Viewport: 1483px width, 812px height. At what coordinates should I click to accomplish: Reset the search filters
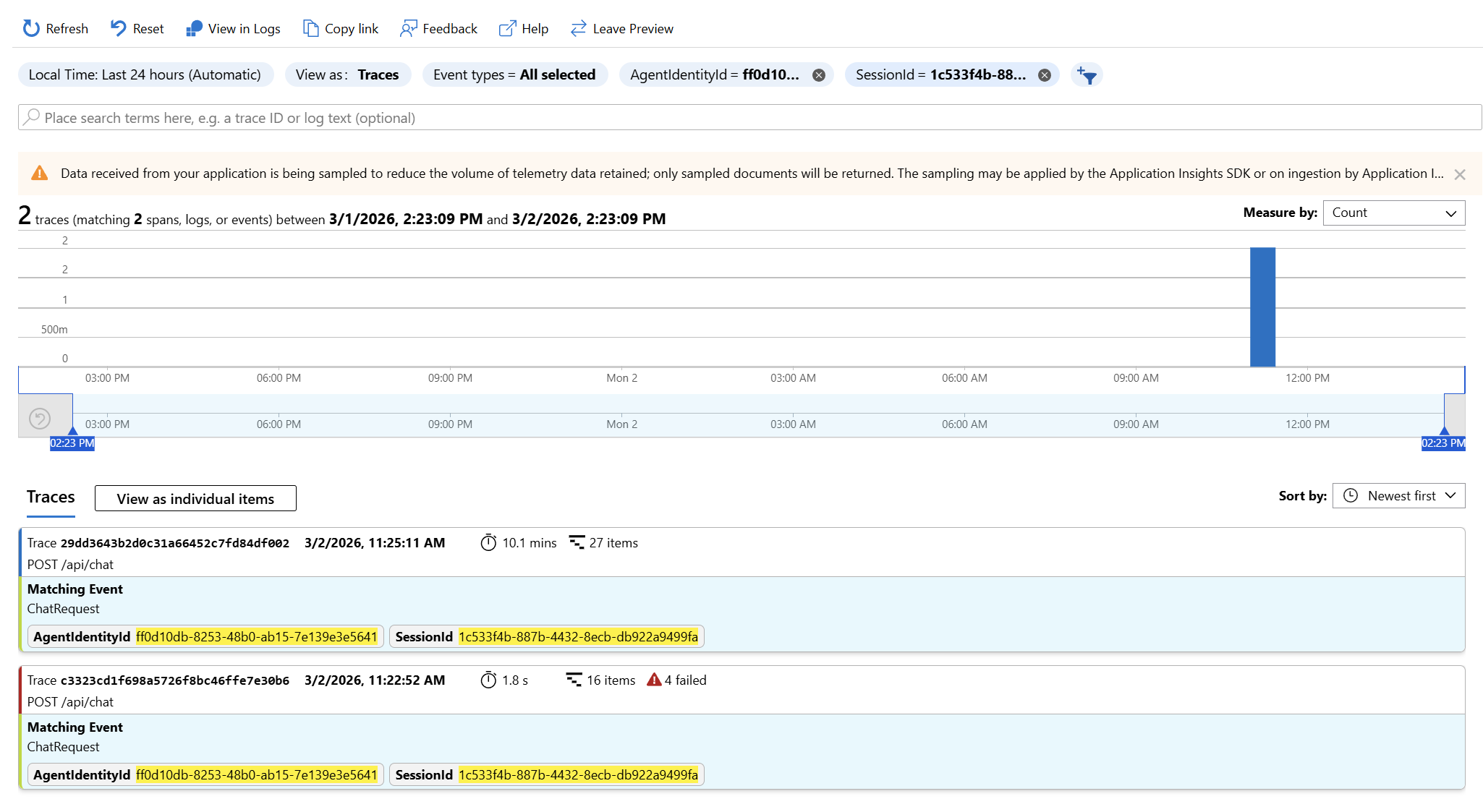136,28
